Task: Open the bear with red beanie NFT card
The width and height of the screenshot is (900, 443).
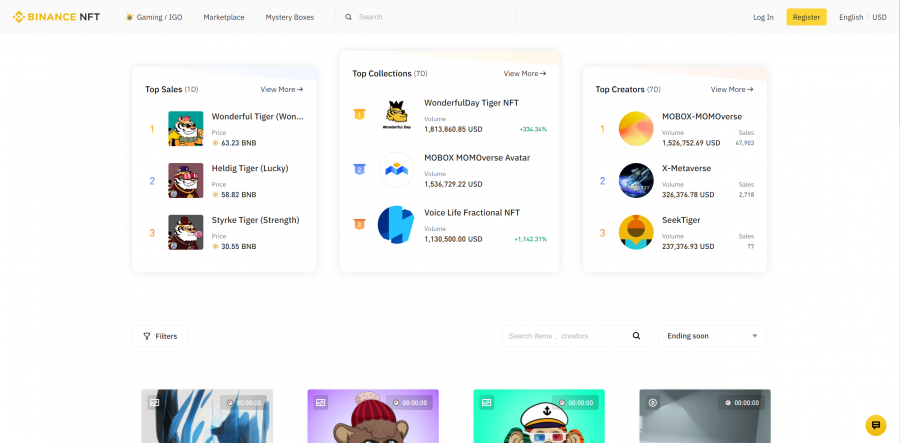Action: [x=373, y=416]
